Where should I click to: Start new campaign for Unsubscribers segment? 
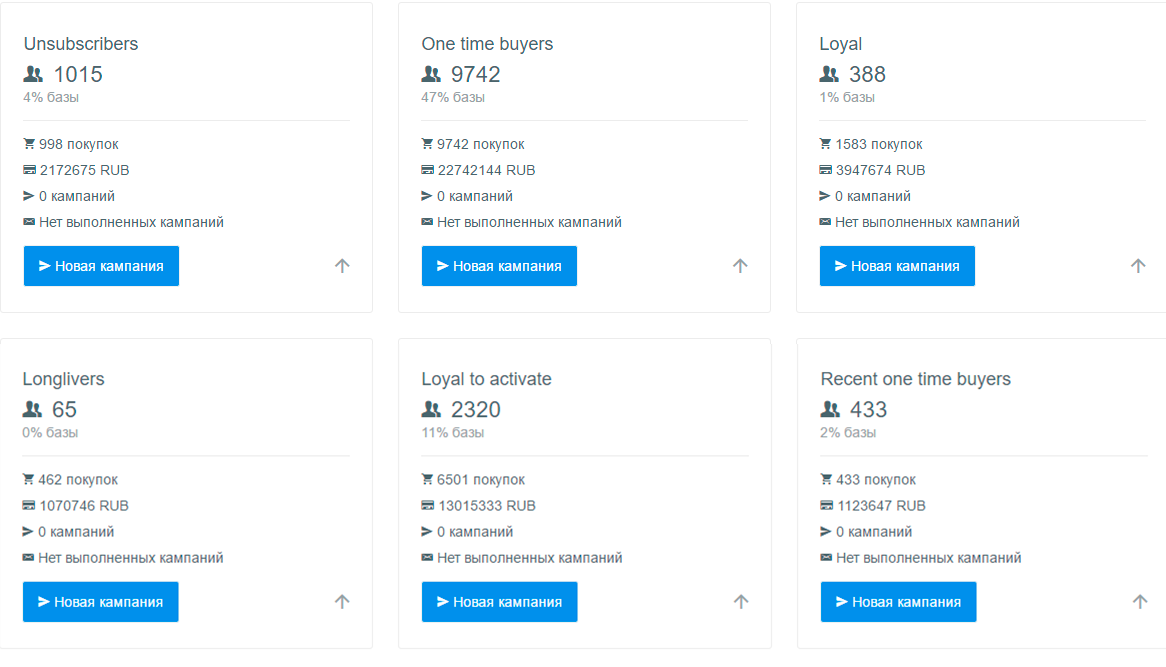click(x=101, y=266)
